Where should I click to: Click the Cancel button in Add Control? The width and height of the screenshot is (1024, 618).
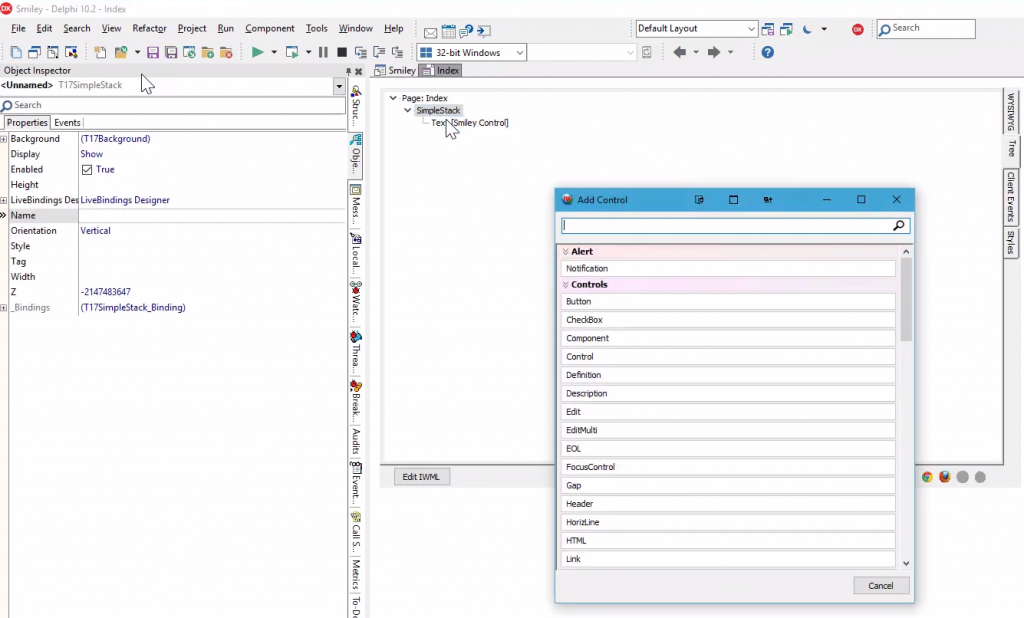coord(880,586)
